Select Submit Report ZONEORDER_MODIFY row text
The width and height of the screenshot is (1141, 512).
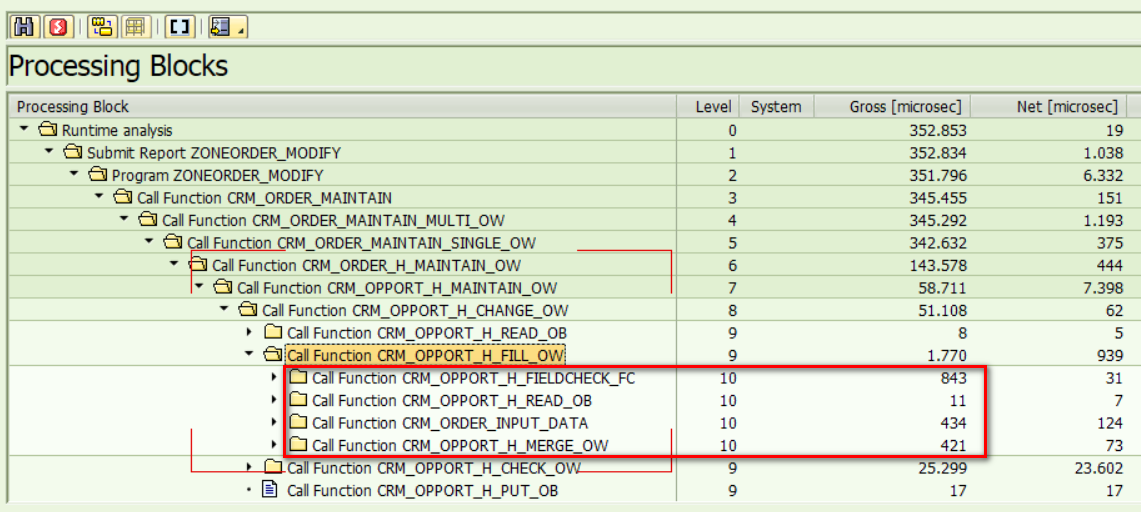coord(214,153)
